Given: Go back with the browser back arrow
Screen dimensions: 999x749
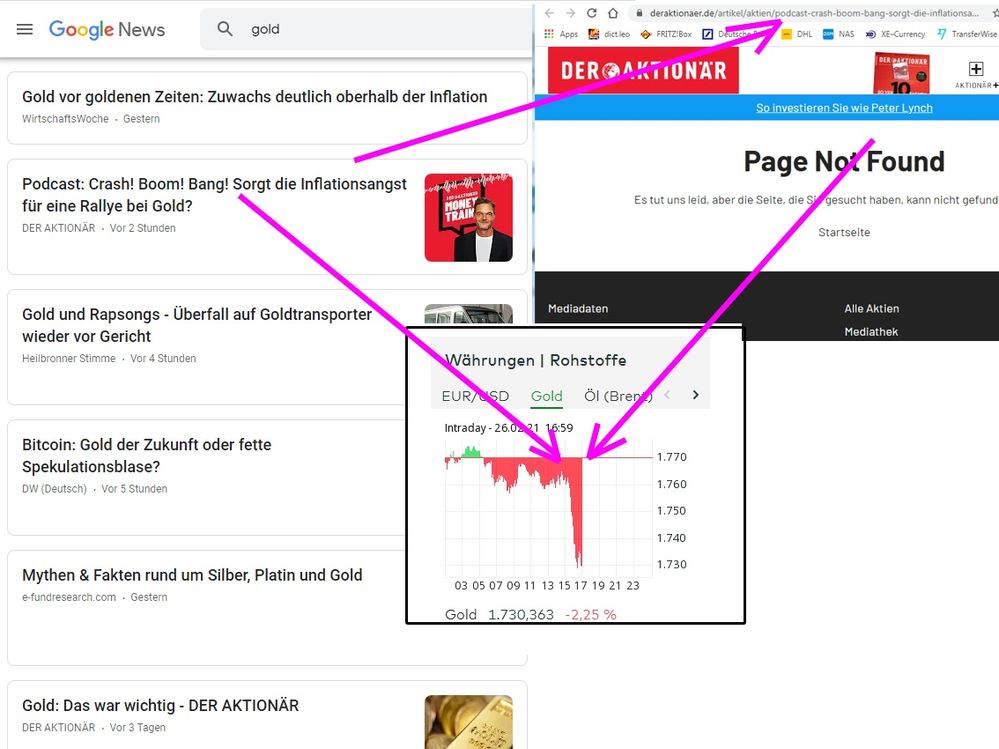Looking at the screenshot, I should pyautogui.click(x=549, y=13).
